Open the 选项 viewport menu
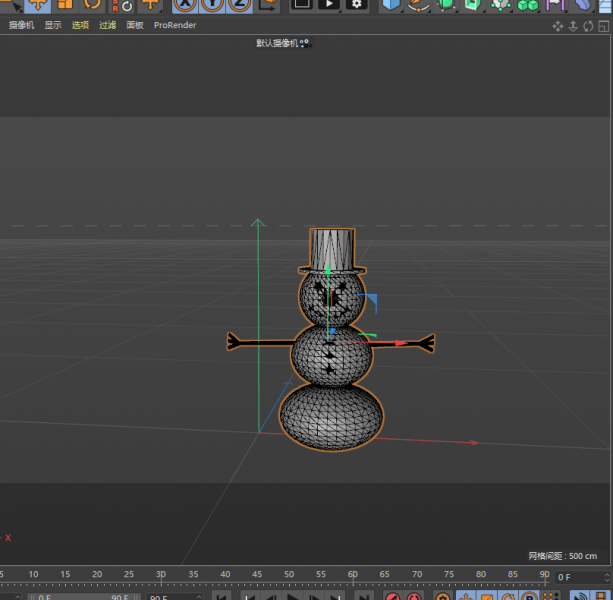The height and width of the screenshot is (600, 613). point(80,25)
